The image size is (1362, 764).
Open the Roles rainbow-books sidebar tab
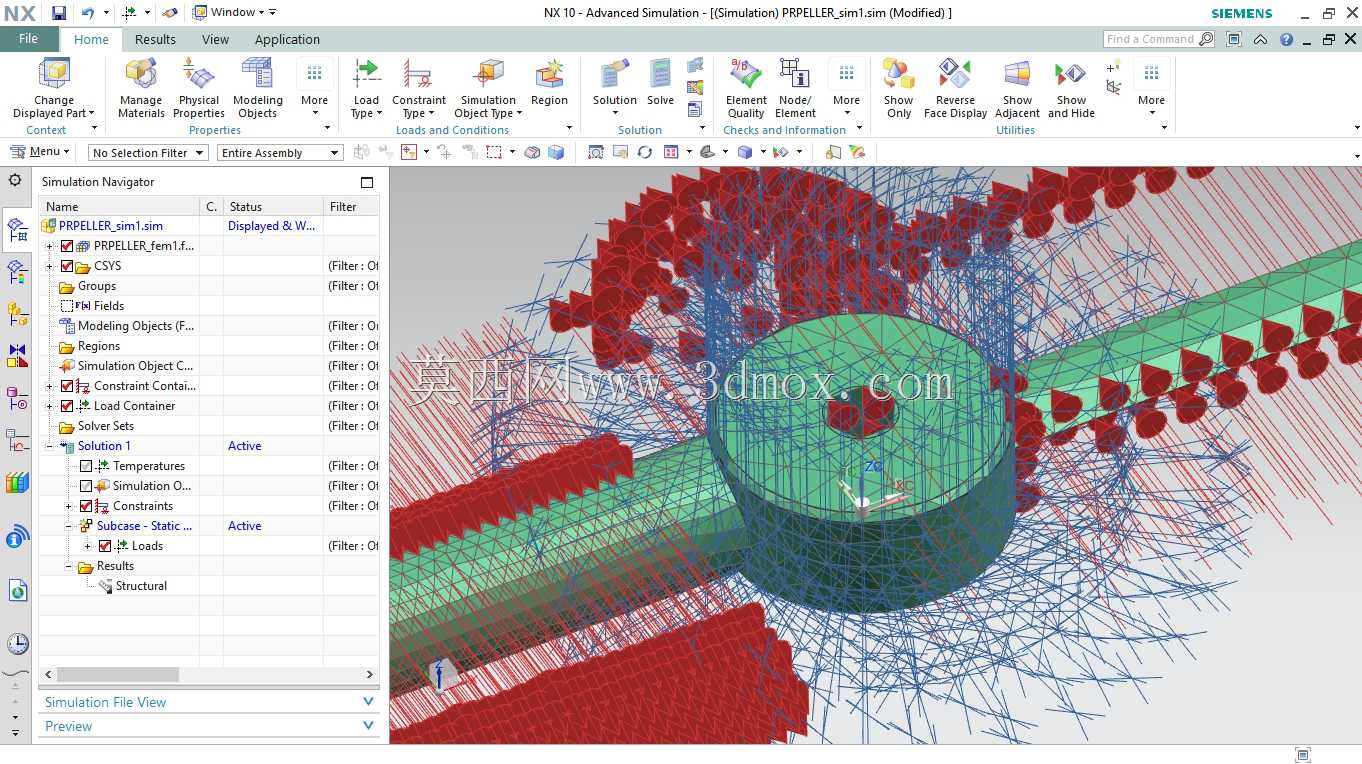point(17,483)
